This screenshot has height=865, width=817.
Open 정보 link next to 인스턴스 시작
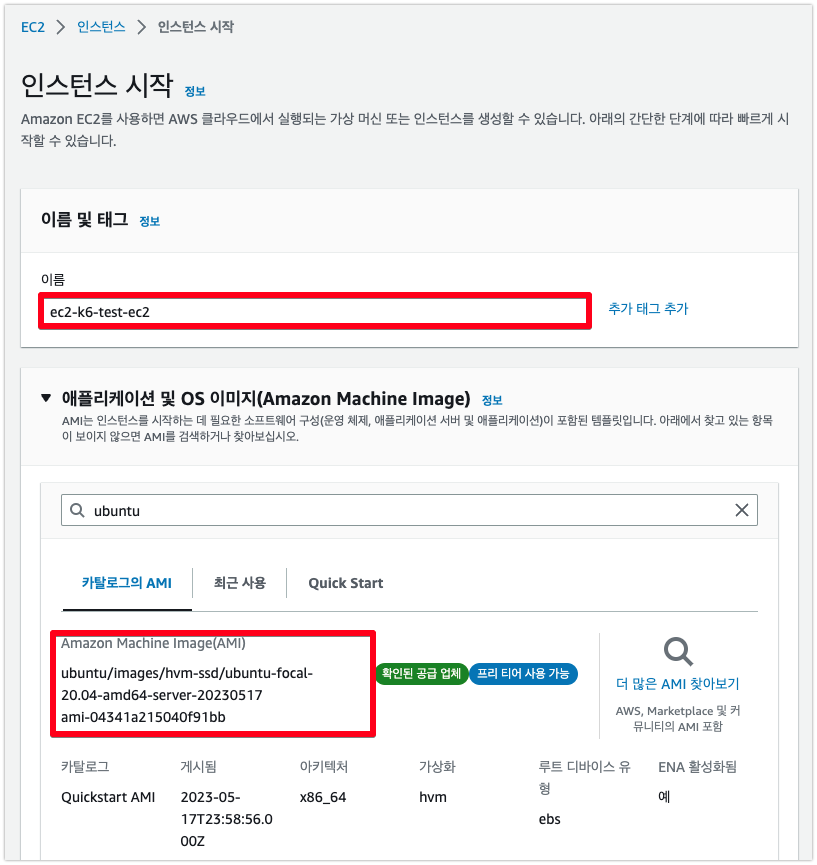195,92
